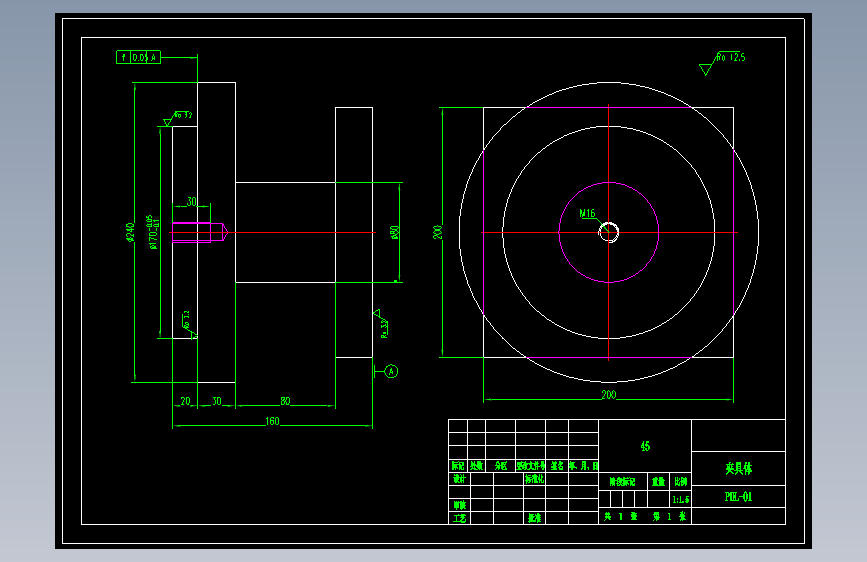Select the 比例 scale header cell
This screenshot has height=562, width=867.
(681, 482)
